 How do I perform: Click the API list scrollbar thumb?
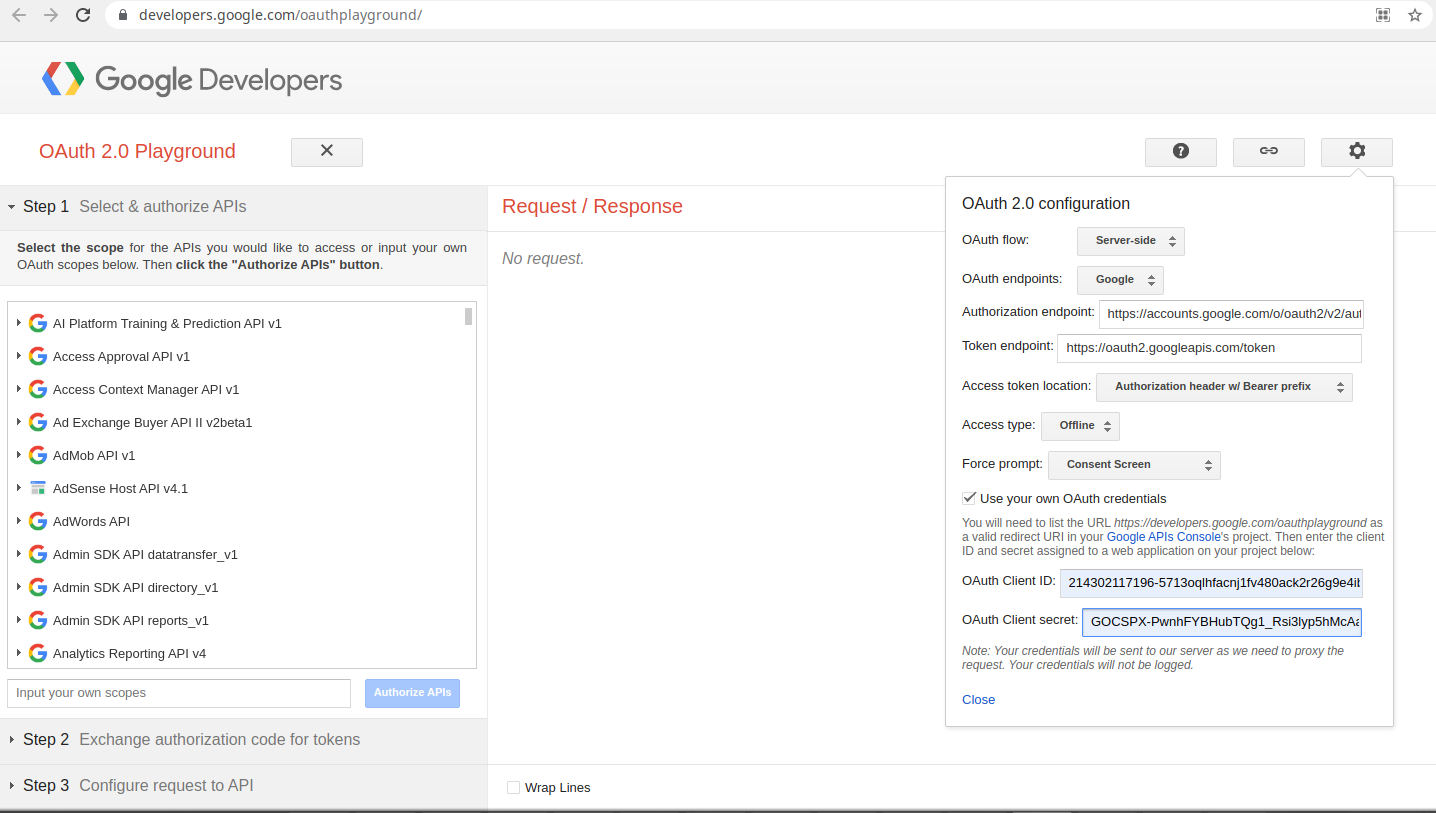pyautogui.click(x=468, y=317)
